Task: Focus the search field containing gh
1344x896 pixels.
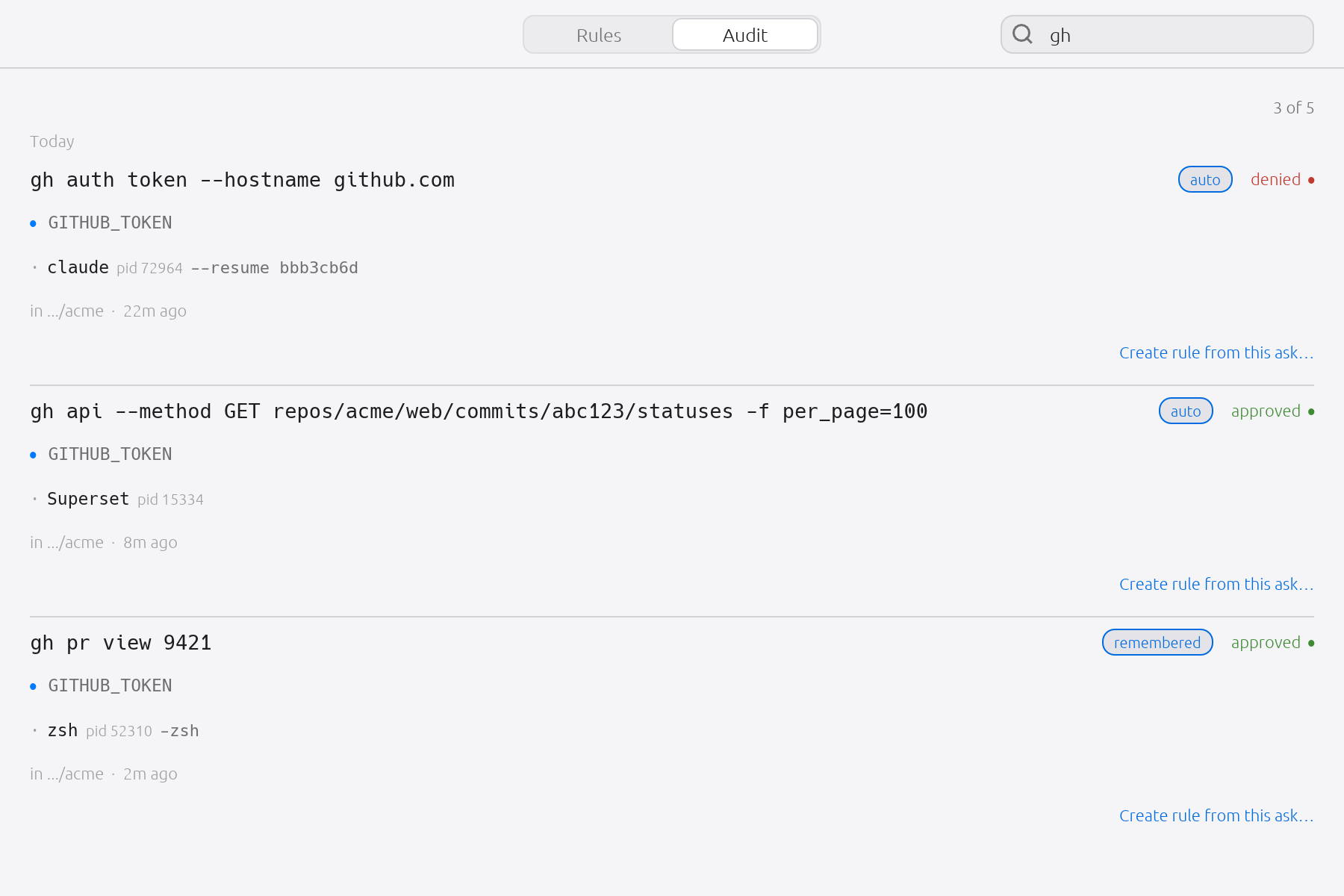Action: 1157,35
